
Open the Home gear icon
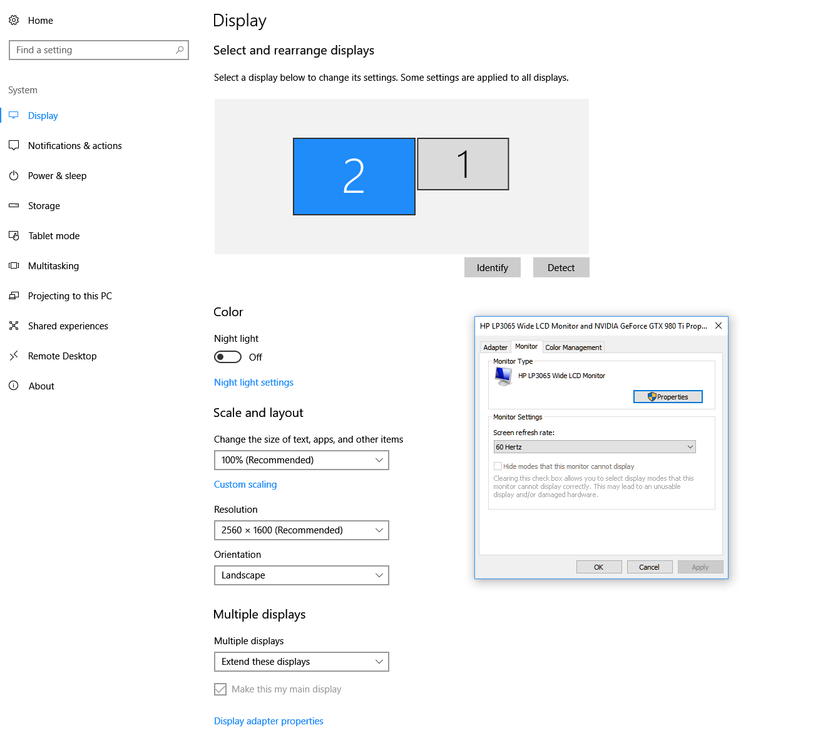[15, 19]
